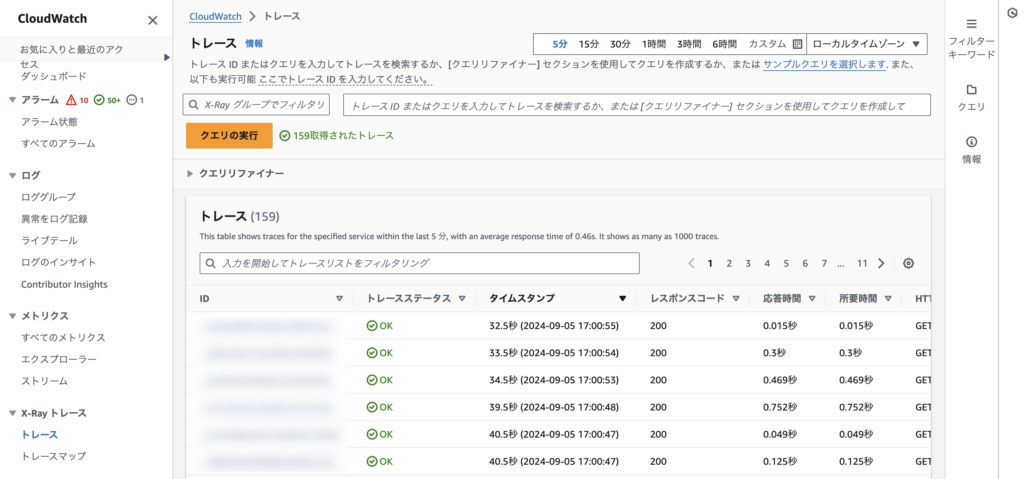Sort by ID column arrow

tap(339, 299)
